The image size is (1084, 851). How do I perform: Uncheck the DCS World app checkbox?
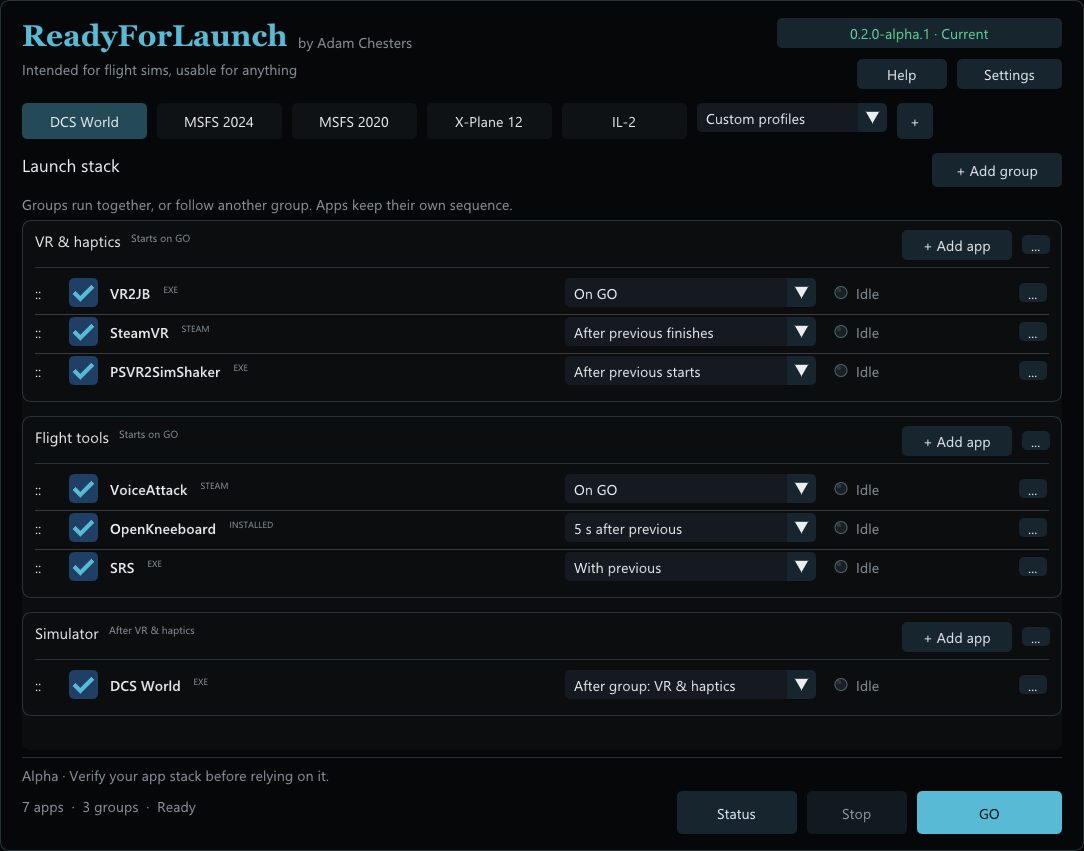pos(83,684)
